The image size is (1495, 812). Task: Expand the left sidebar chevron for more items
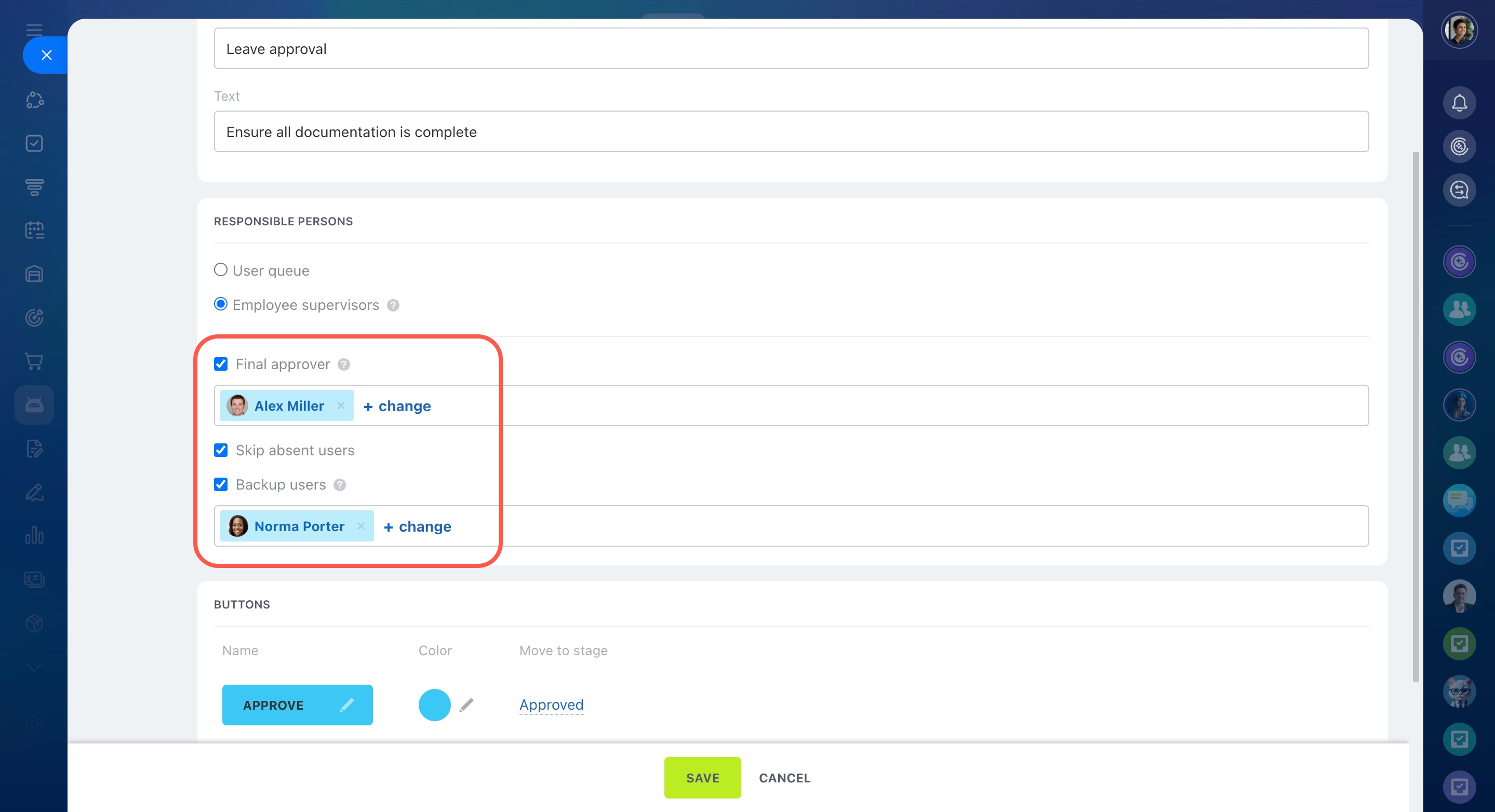tap(34, 668)
